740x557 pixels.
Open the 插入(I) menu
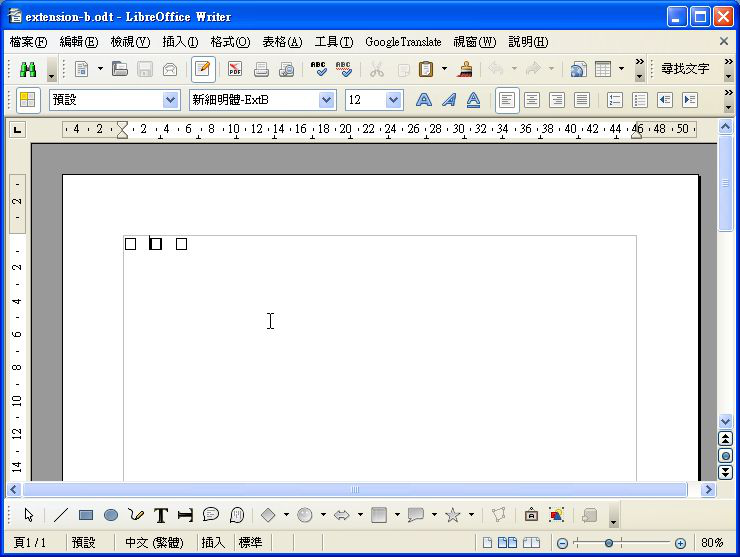click(180, 42)
